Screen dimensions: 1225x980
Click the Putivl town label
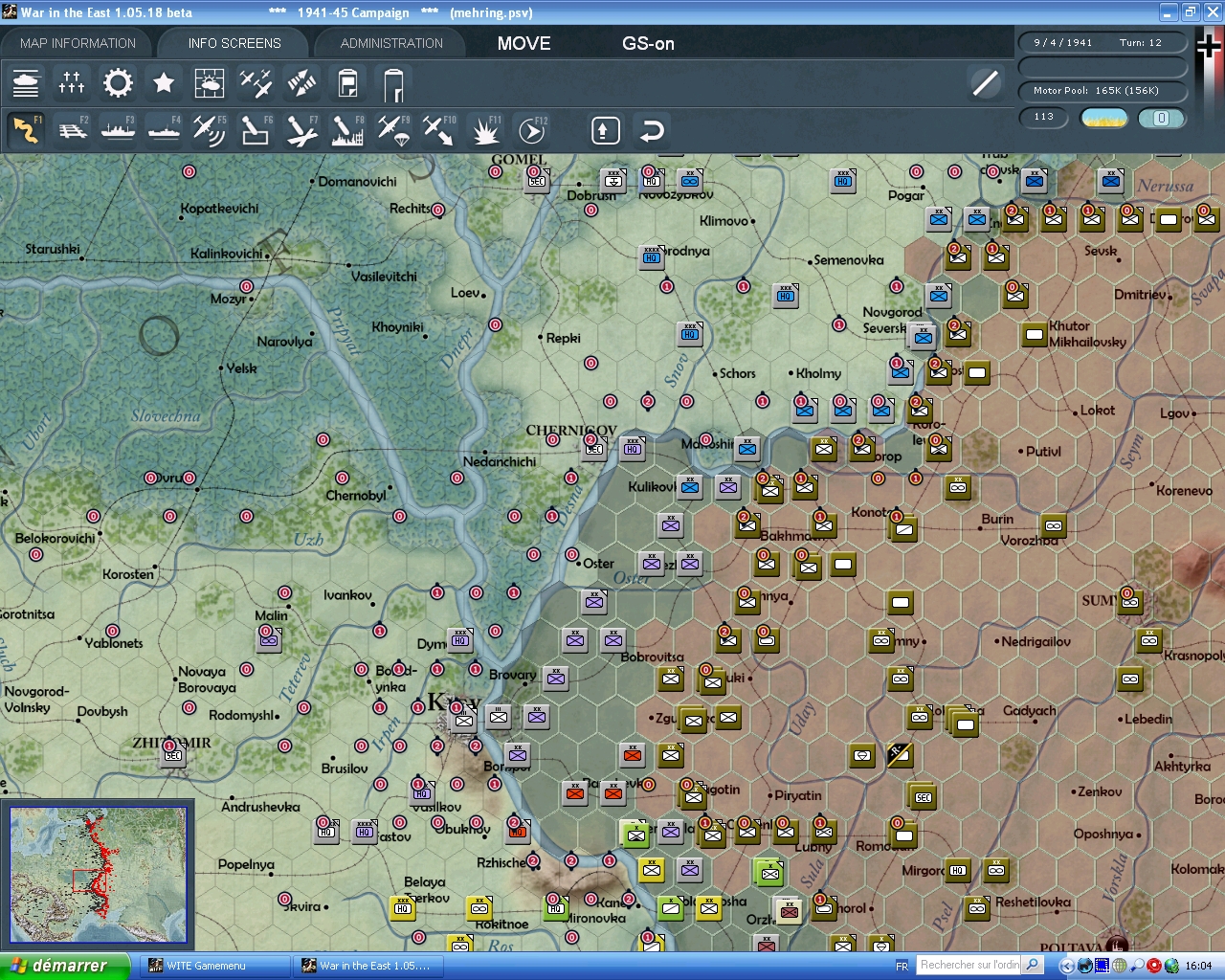(1043, 451)
